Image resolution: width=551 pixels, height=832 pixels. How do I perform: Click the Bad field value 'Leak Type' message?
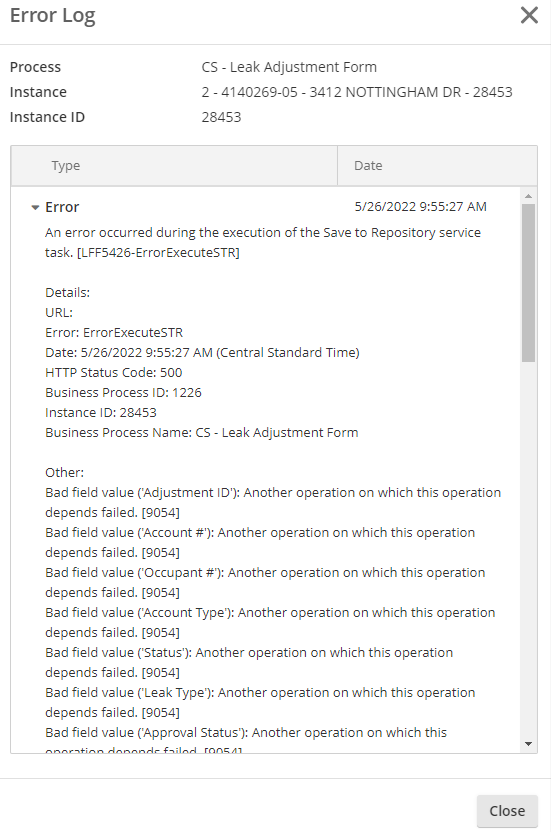[260, 703]
